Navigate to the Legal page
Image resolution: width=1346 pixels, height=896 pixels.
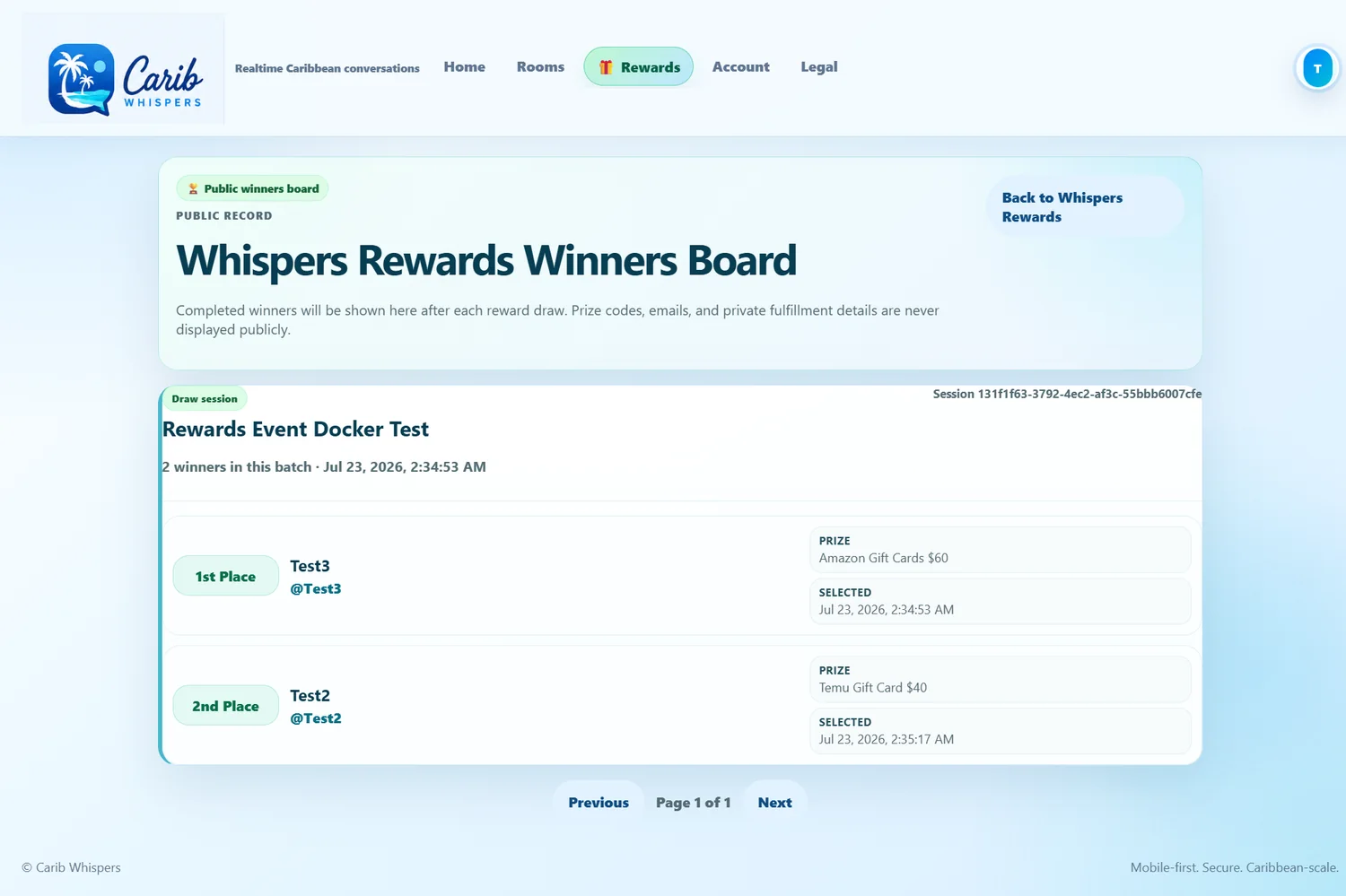[819, 67]
